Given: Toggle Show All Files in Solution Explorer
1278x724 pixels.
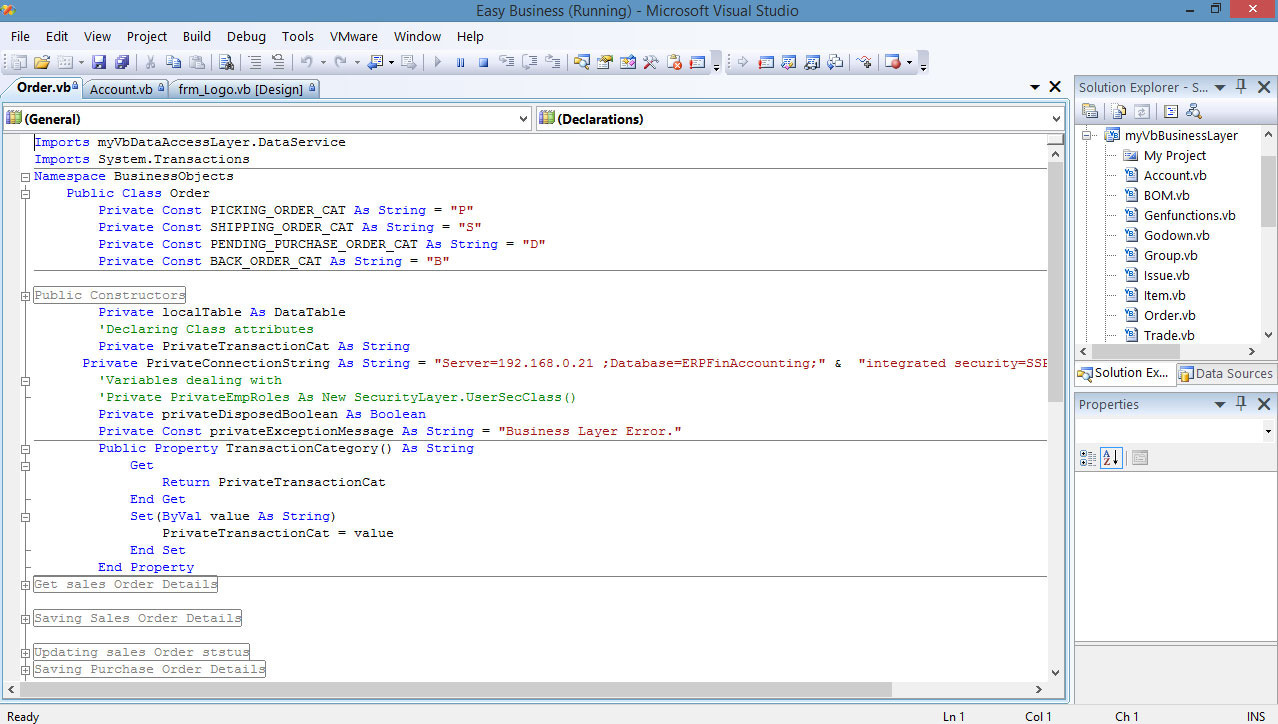Looking at the screenshot, I should coord(1119,112).
